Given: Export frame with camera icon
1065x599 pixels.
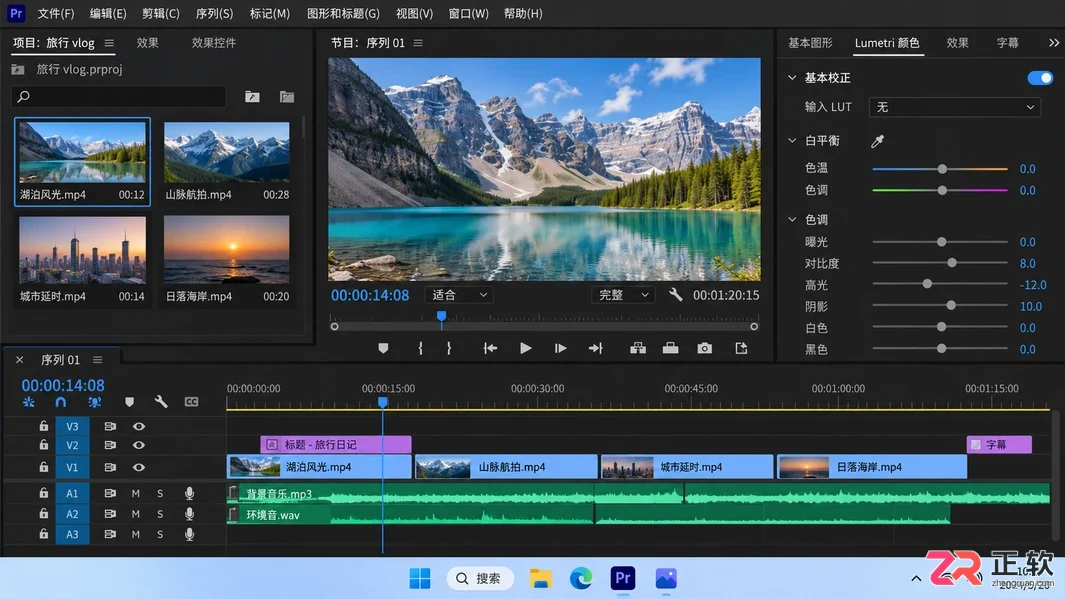Looking at the screenshot, I should (705, 348).
